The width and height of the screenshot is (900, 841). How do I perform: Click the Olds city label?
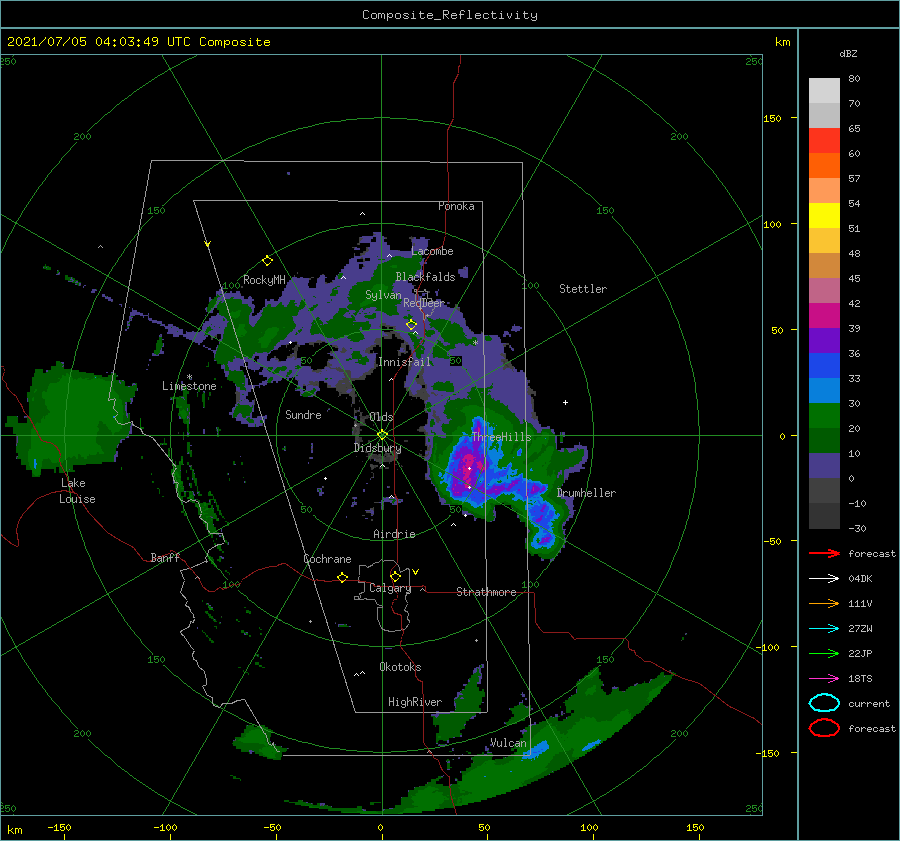pos(381,417)
